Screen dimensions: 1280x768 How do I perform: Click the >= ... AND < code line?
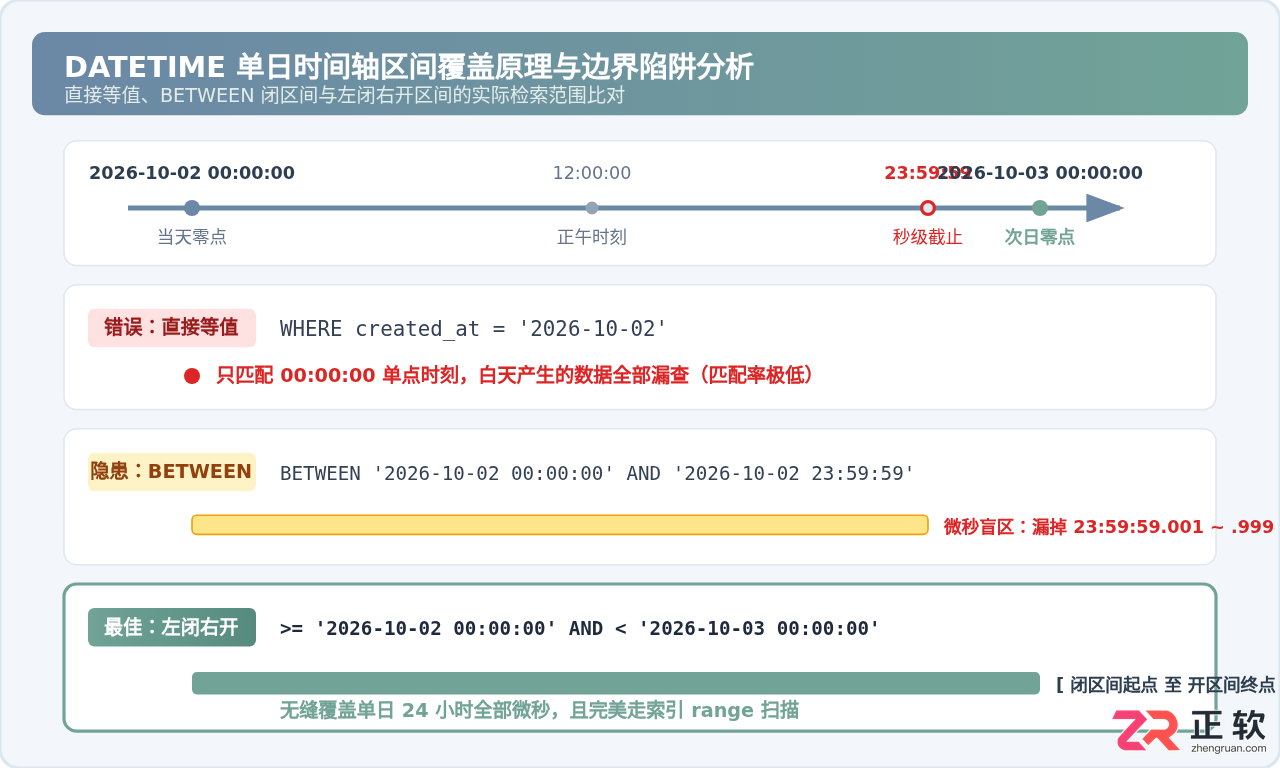point(580,628)
